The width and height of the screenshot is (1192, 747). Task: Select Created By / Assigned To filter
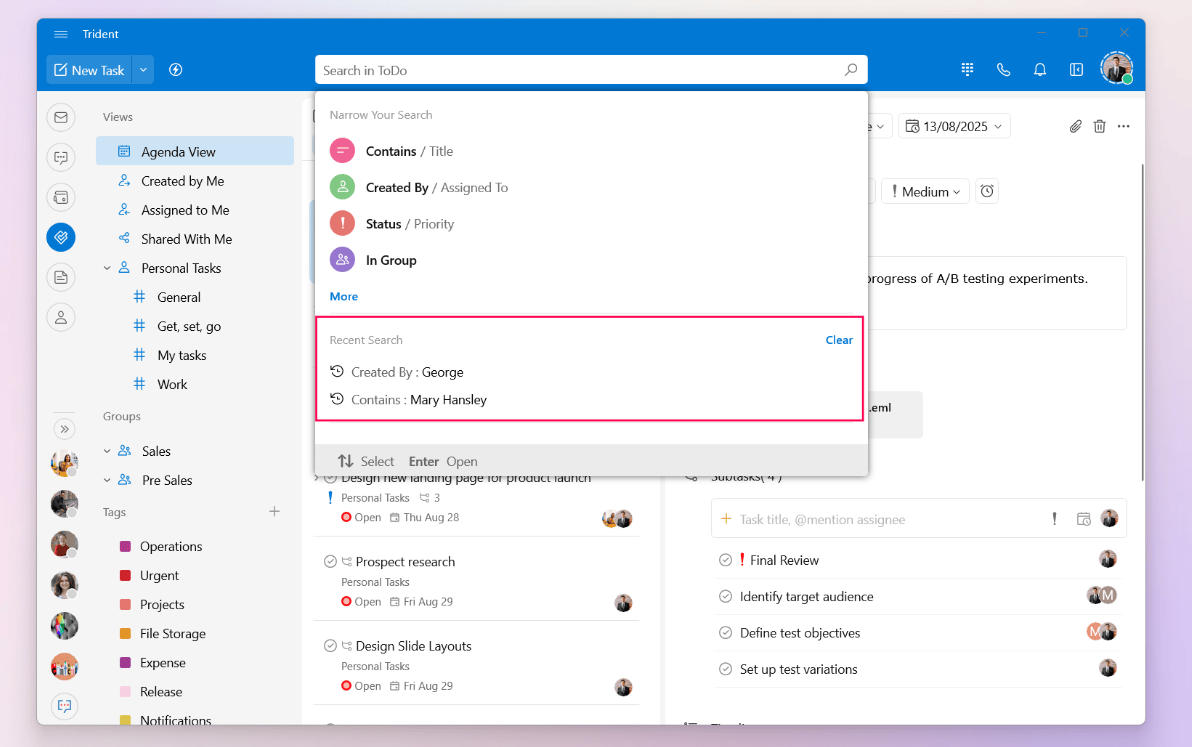(591, 188)
